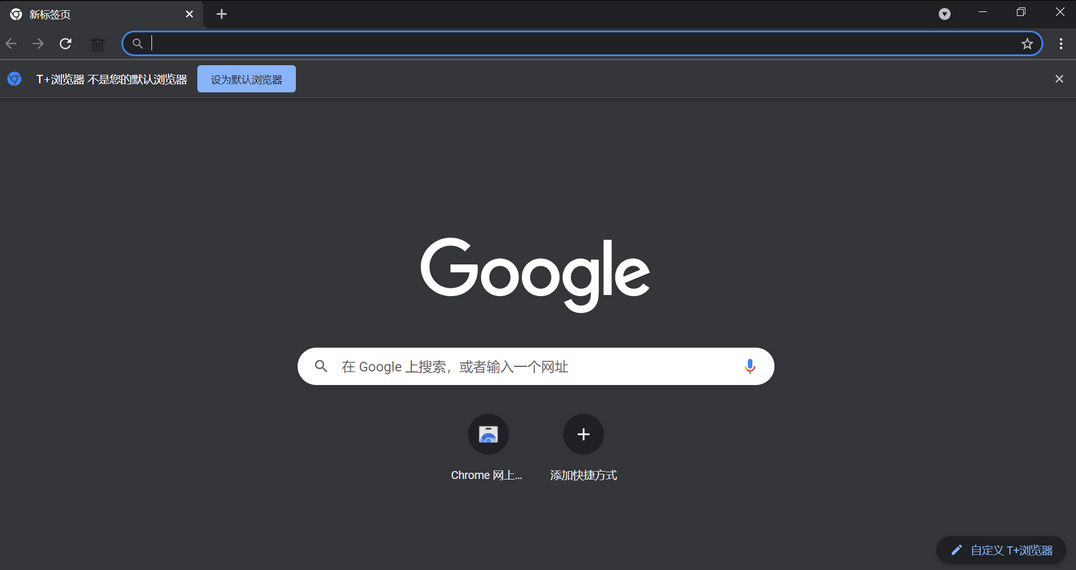This screenshot has width=1076, height=570.
Task: Open the Chrome 网上... shortcut
Action: tap(488, 447)
